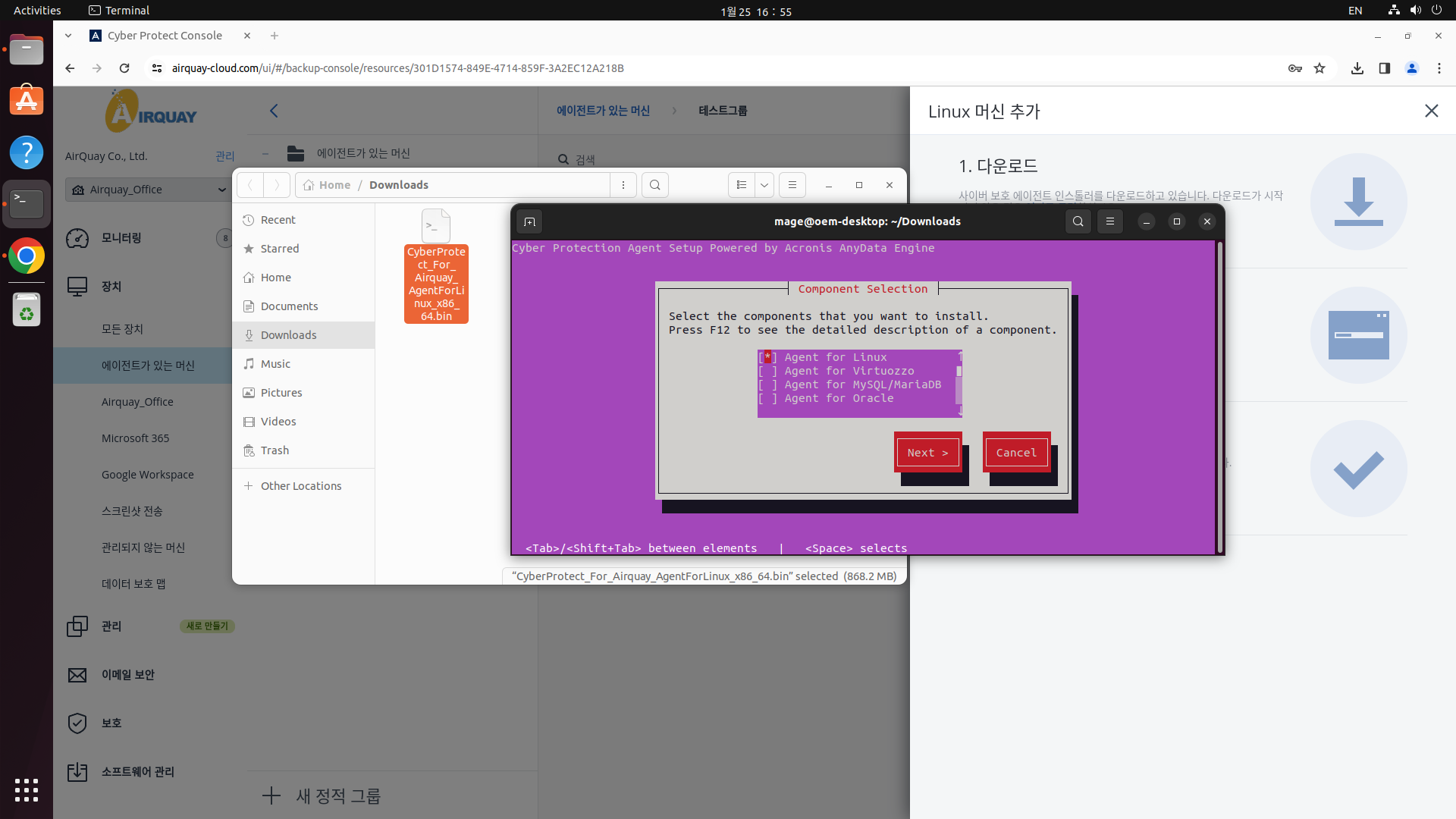Click the new tab icon in terminal
This screenshot has width=1456, height=819.
point(529,221)
